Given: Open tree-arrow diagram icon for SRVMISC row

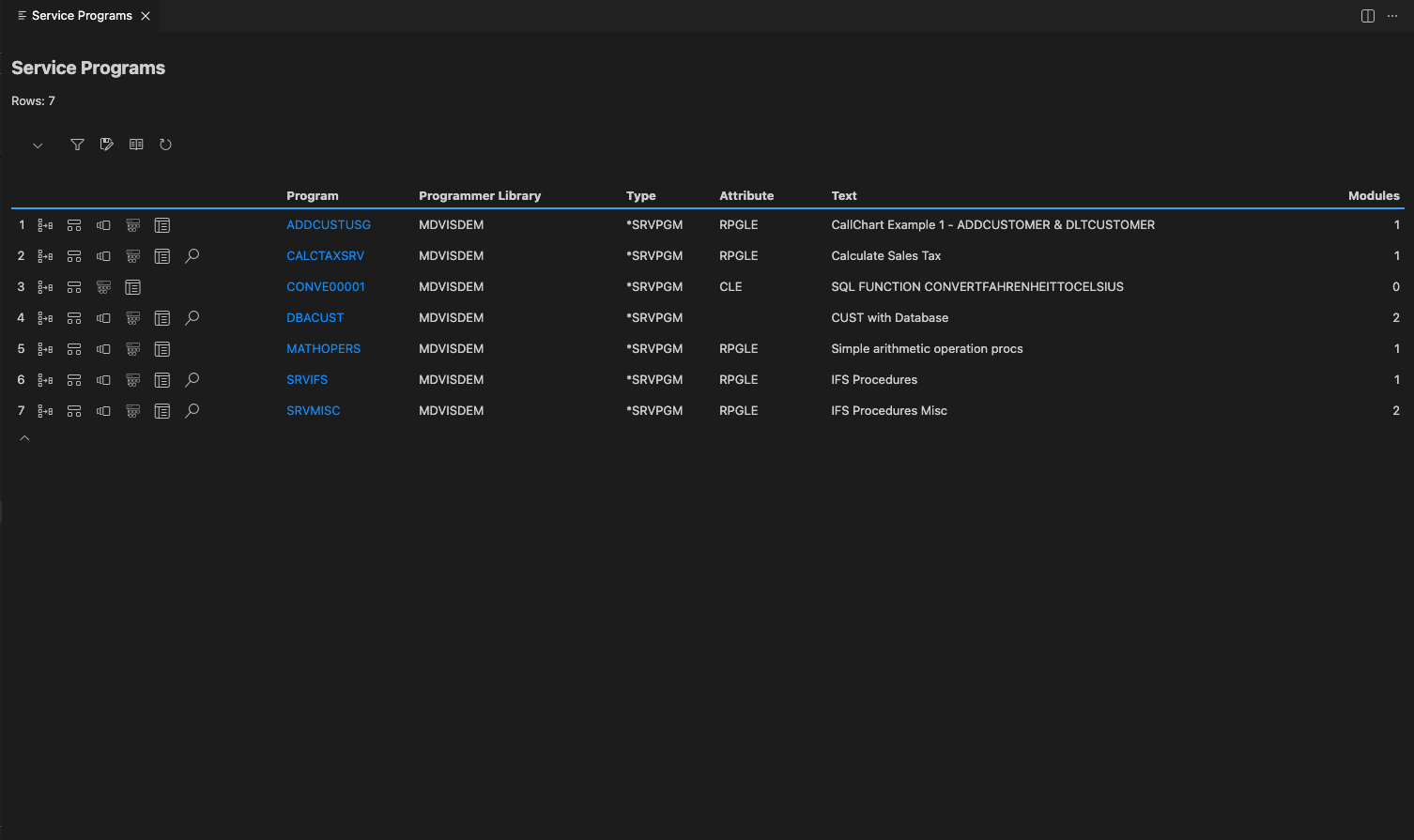Looking at the screenshot, I should (x=45, y=411).
